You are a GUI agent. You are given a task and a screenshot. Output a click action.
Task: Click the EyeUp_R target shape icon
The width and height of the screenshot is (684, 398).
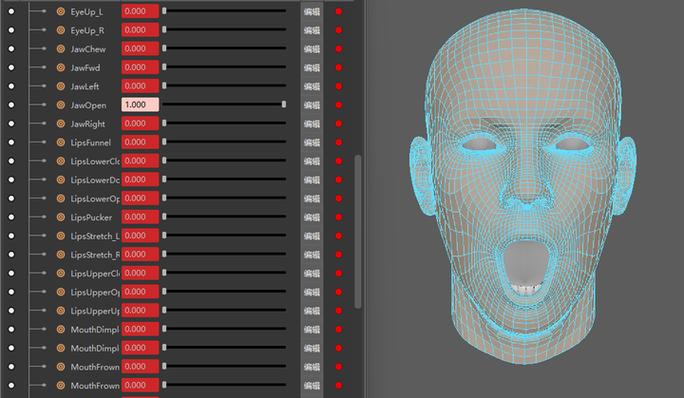click(61, 31)
